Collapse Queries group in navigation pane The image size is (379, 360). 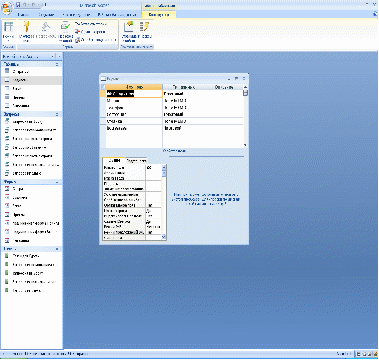[57, 114]
